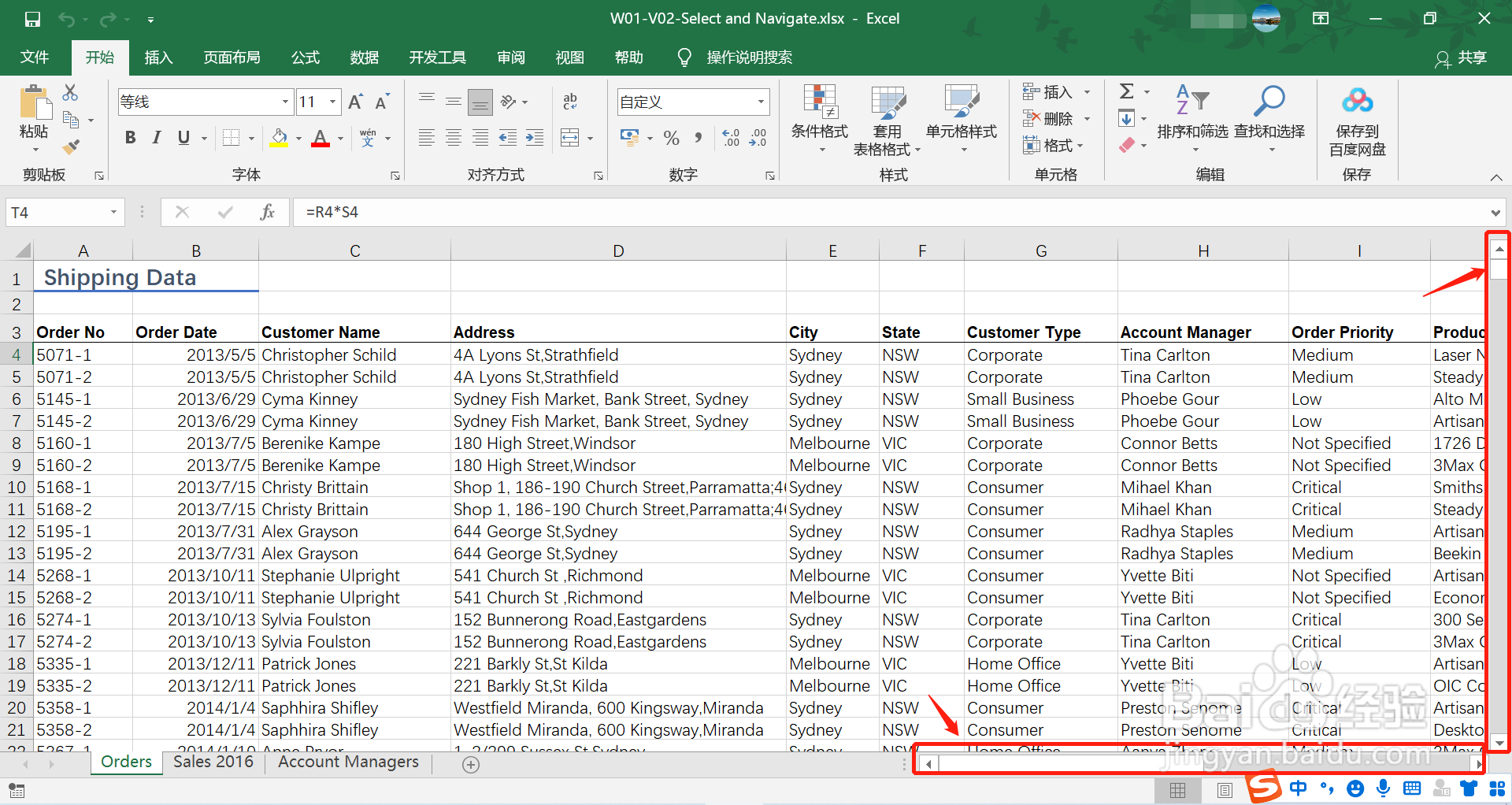Image resolution: width=1512 pixels, height=805 pixels.
Task: Click the Insert Function fx icon
Action: click(x=267, y=212)
